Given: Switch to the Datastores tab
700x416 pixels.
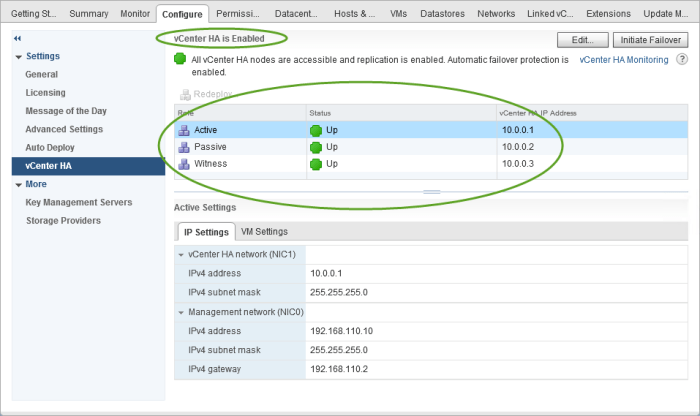Looking at the screenshot, I should point(442,14).
